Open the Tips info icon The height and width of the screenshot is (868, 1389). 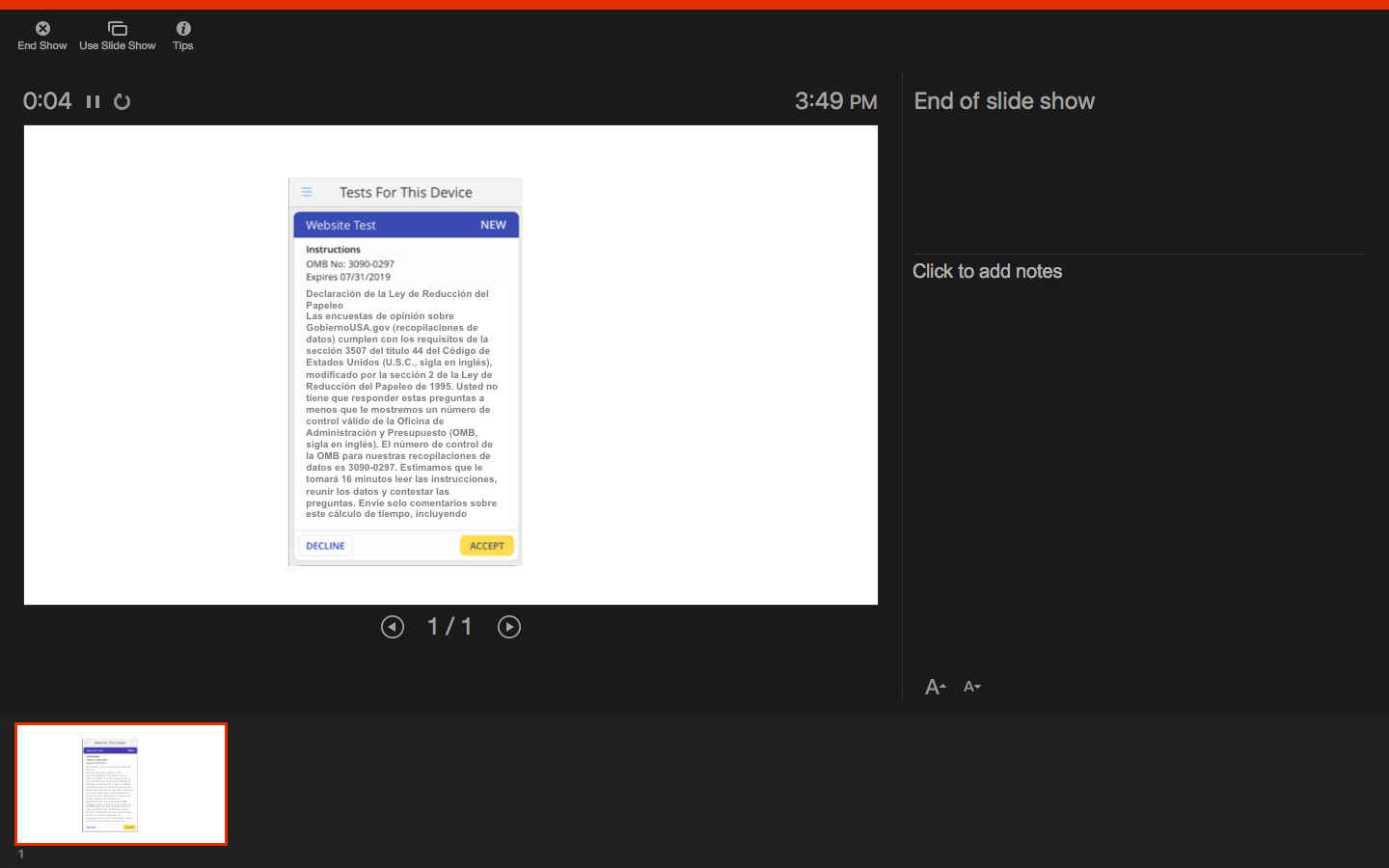(x=183, y=37)
